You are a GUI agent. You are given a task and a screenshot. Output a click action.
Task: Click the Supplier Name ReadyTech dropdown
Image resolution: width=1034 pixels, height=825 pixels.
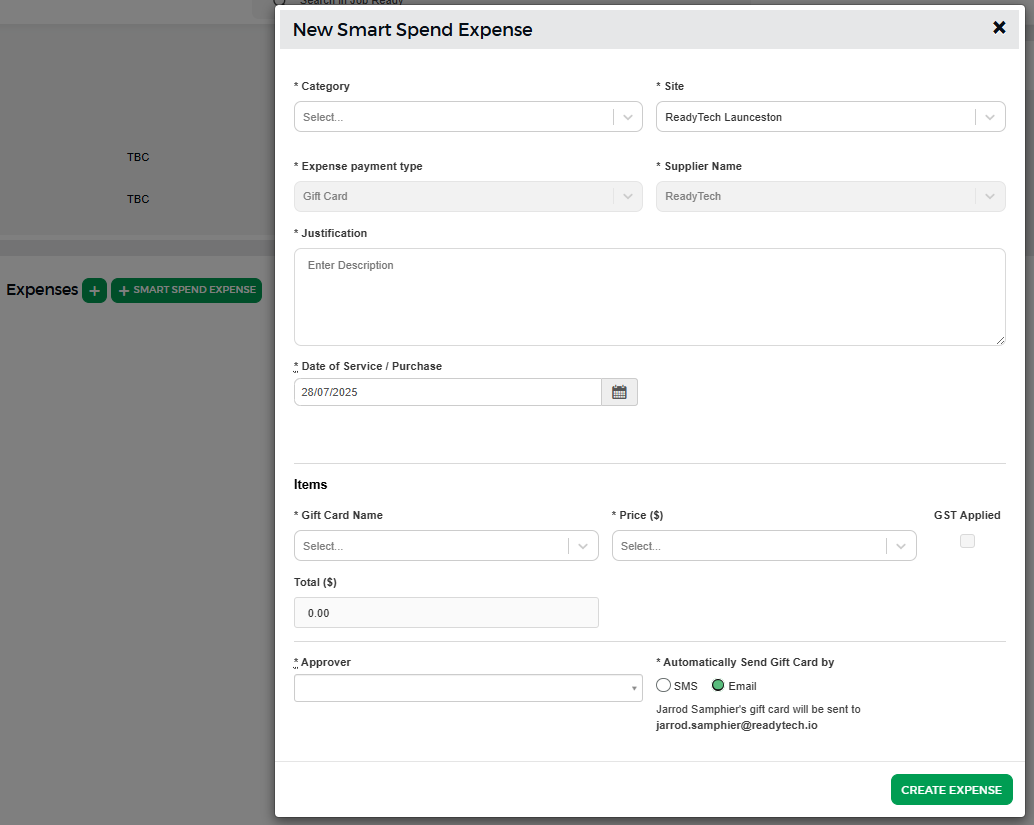tap(831, 197)
